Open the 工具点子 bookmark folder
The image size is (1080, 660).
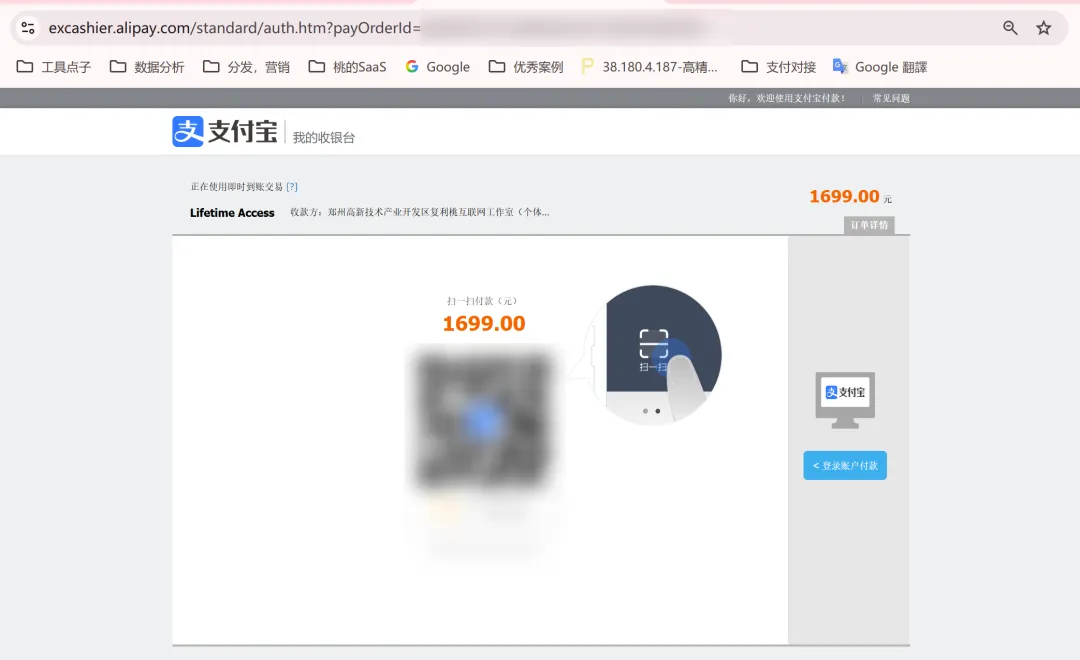coord(54,67)
